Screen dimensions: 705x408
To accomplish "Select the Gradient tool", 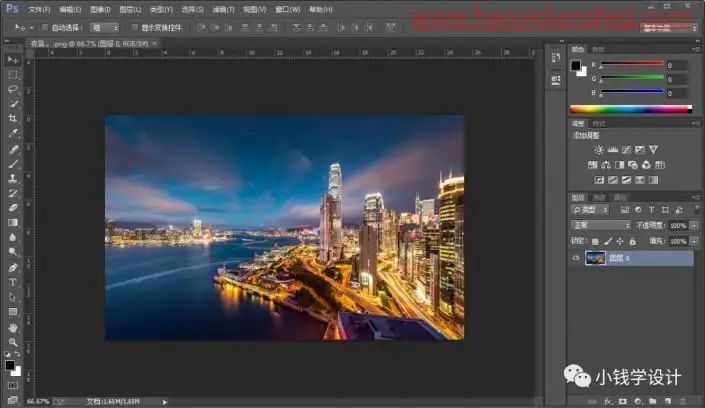I will tap(13, 223).
